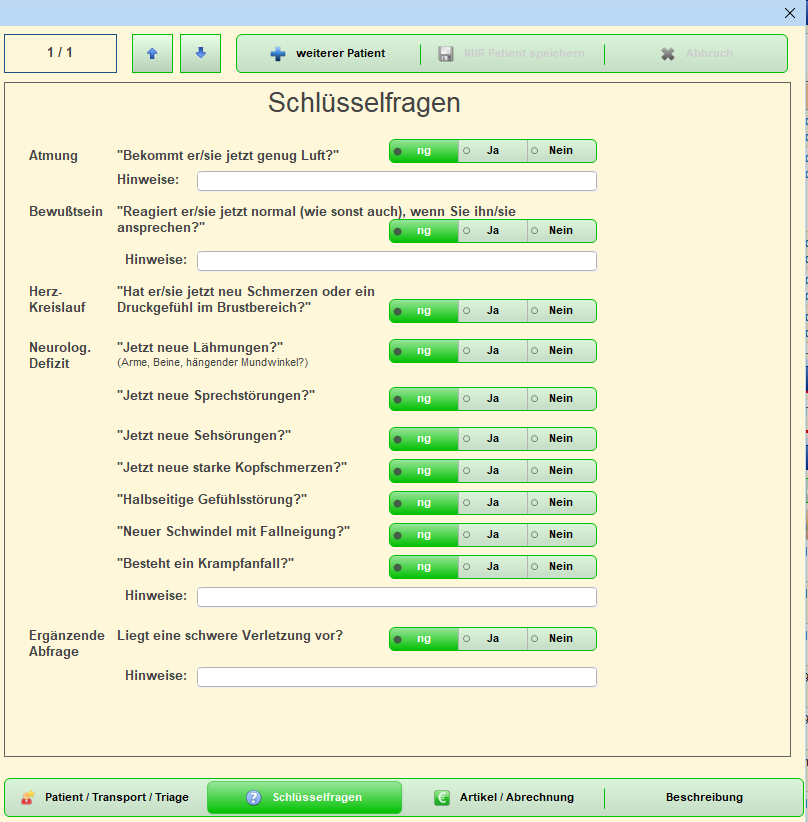Click the 1 / 1 patient counter field

[60, 54]
